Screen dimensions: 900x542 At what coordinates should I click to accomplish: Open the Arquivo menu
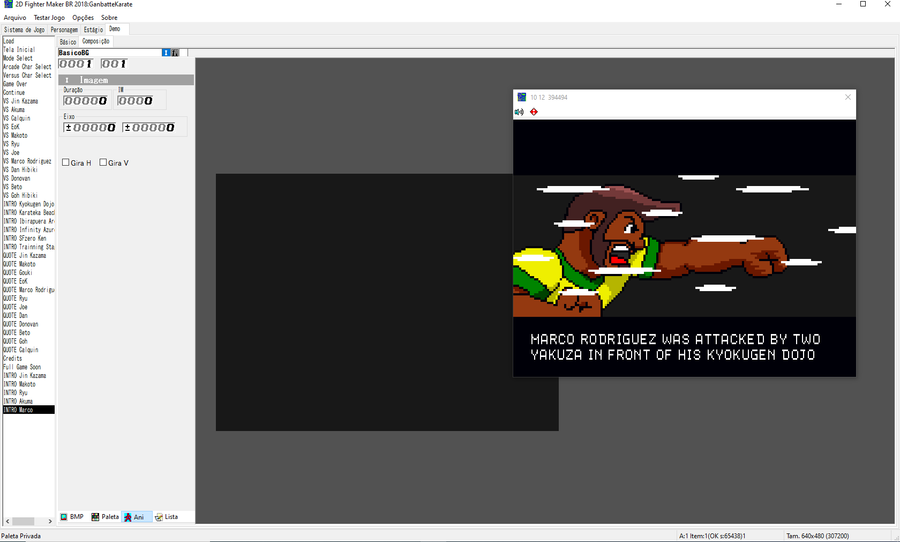pyautogui.click(x=15, y=18)
